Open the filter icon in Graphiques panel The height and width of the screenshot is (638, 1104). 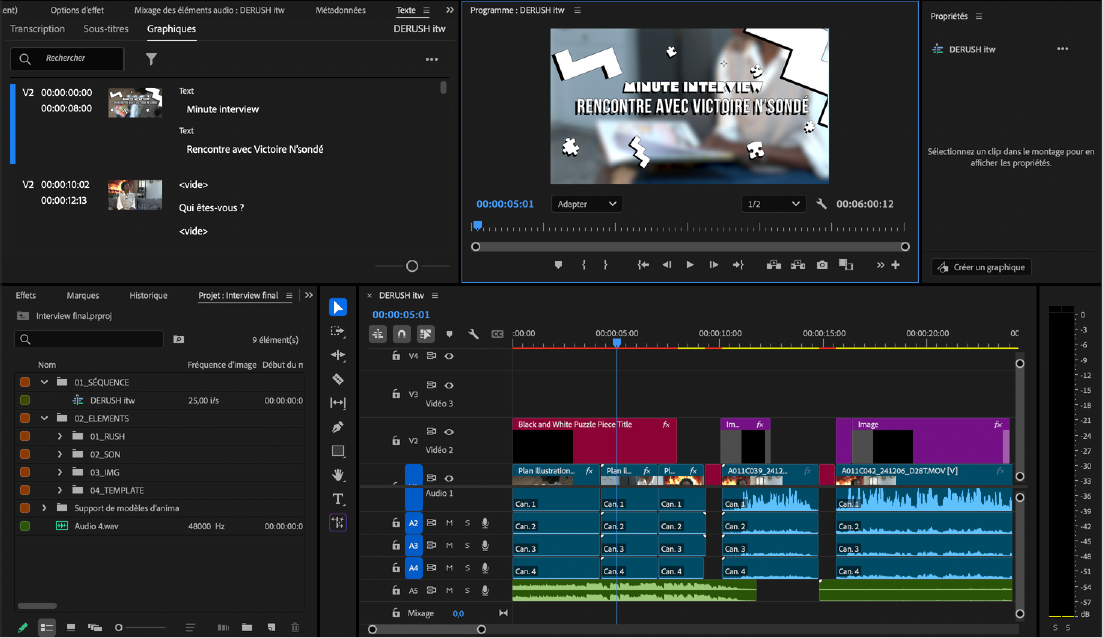tap(151, 59)
